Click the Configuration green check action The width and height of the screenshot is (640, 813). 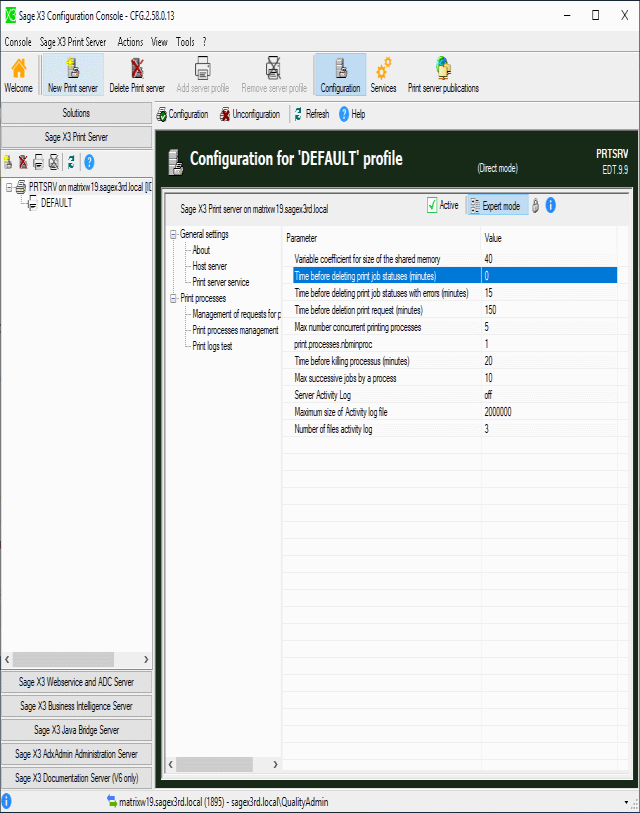tap(183, 114)
